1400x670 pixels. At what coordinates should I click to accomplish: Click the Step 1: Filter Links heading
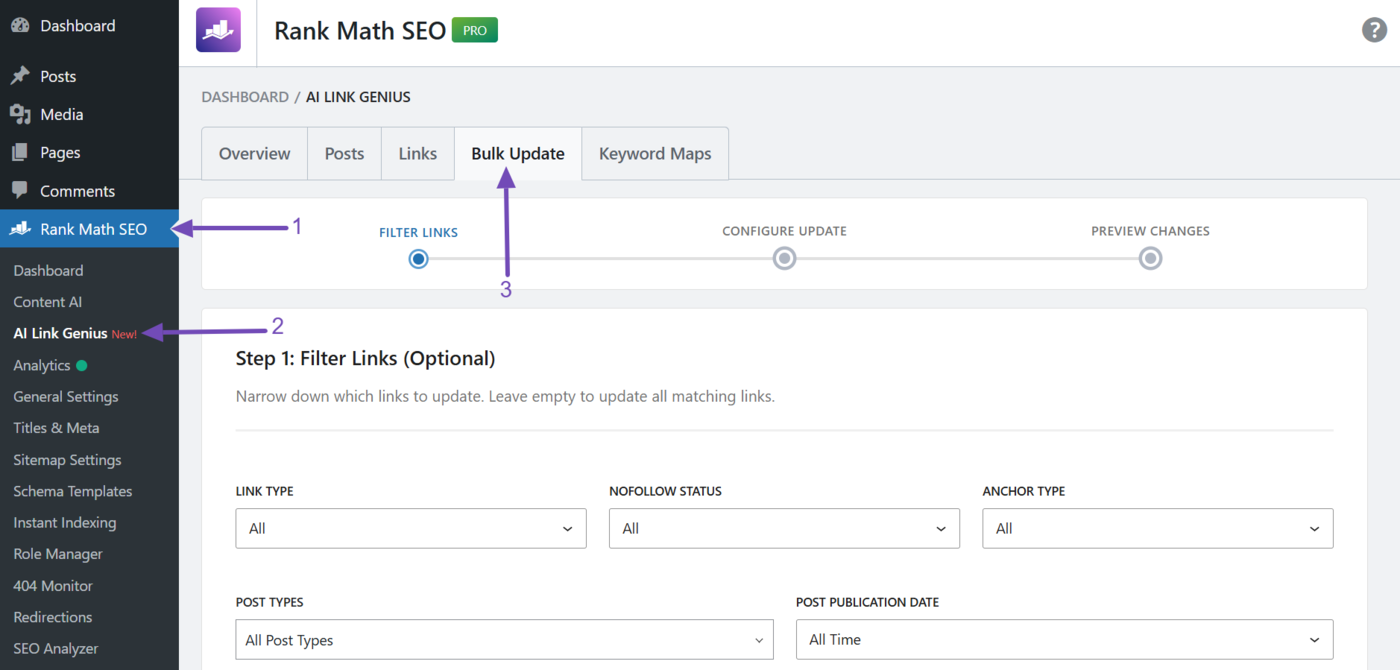pos(366,359)
